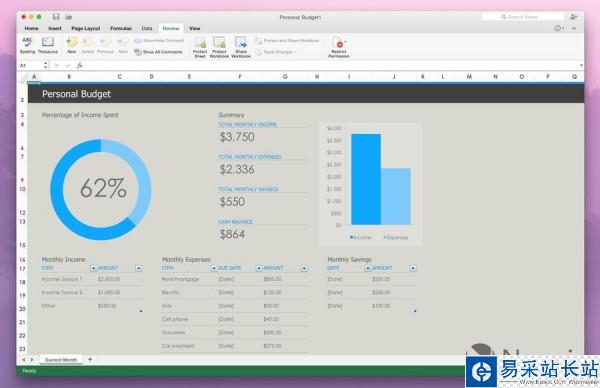Open the Monthly Expenses DUE DATE filter dropdown
The height and width of the screenshot is (388, 600).
click(x=259, y=268)
